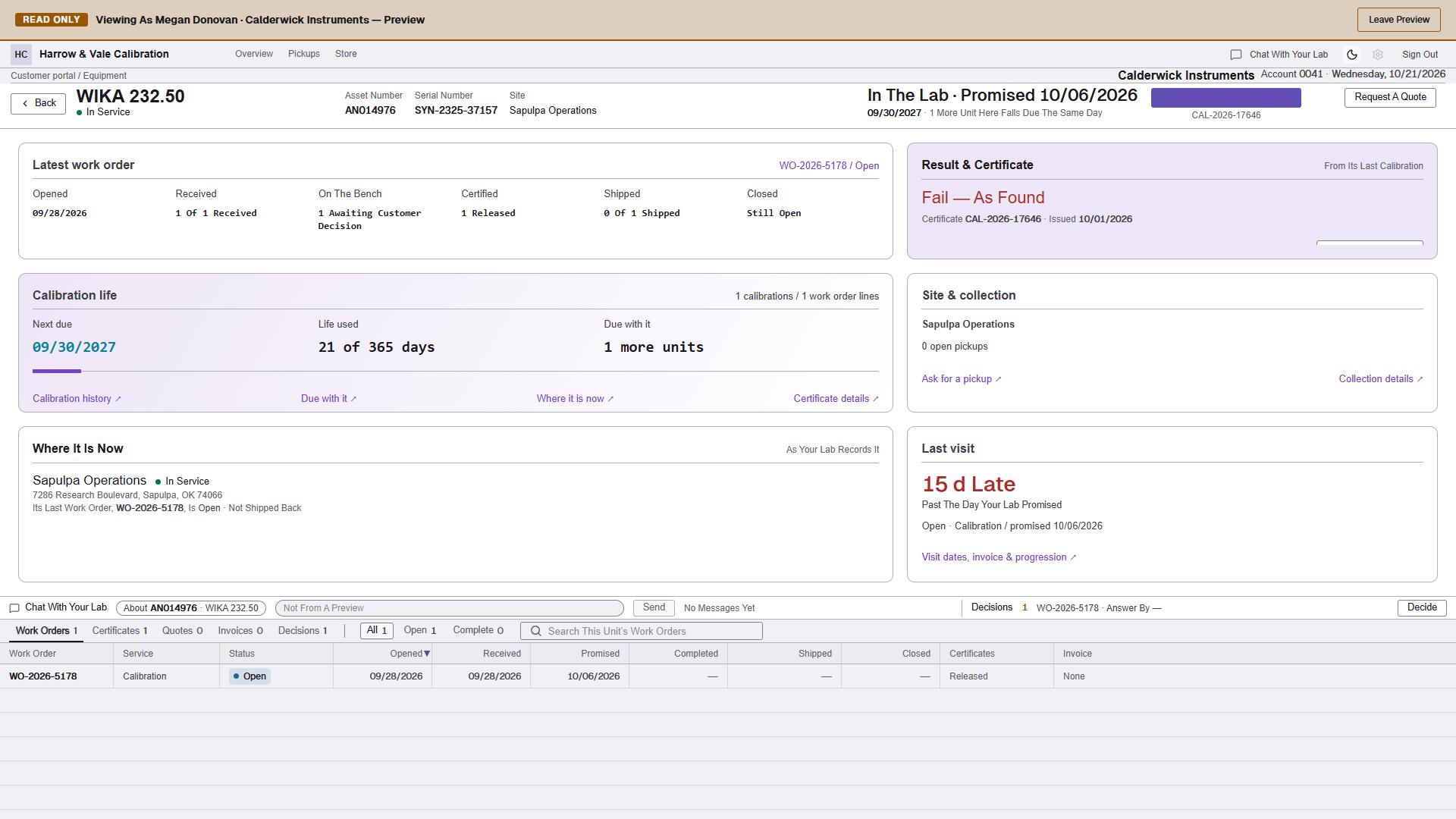Select WO-2026-5178 row in table
Viewport: 1456px width, 819px height.
pos(728,676)
